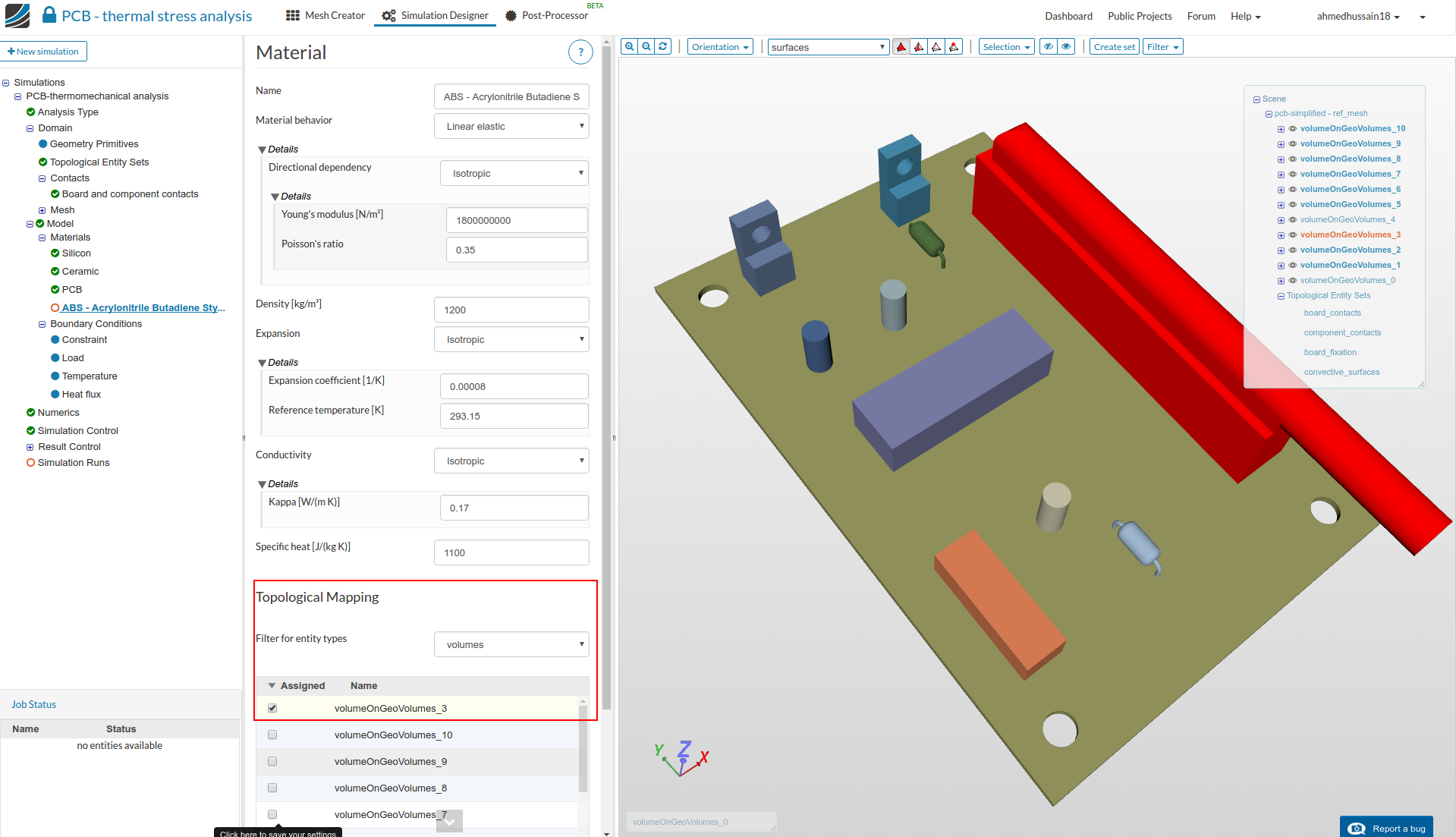This screenshot has width=1456, height=837.
Task: Uncheck the volumeOnGeoVolumes_3 assignment checkbox
Action: click(272, 708)
